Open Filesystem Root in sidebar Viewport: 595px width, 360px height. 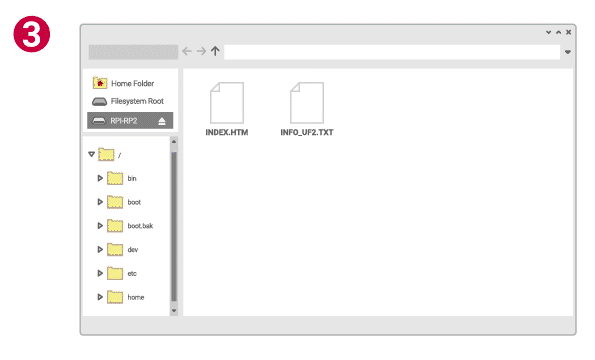click(x=128, y=101)
